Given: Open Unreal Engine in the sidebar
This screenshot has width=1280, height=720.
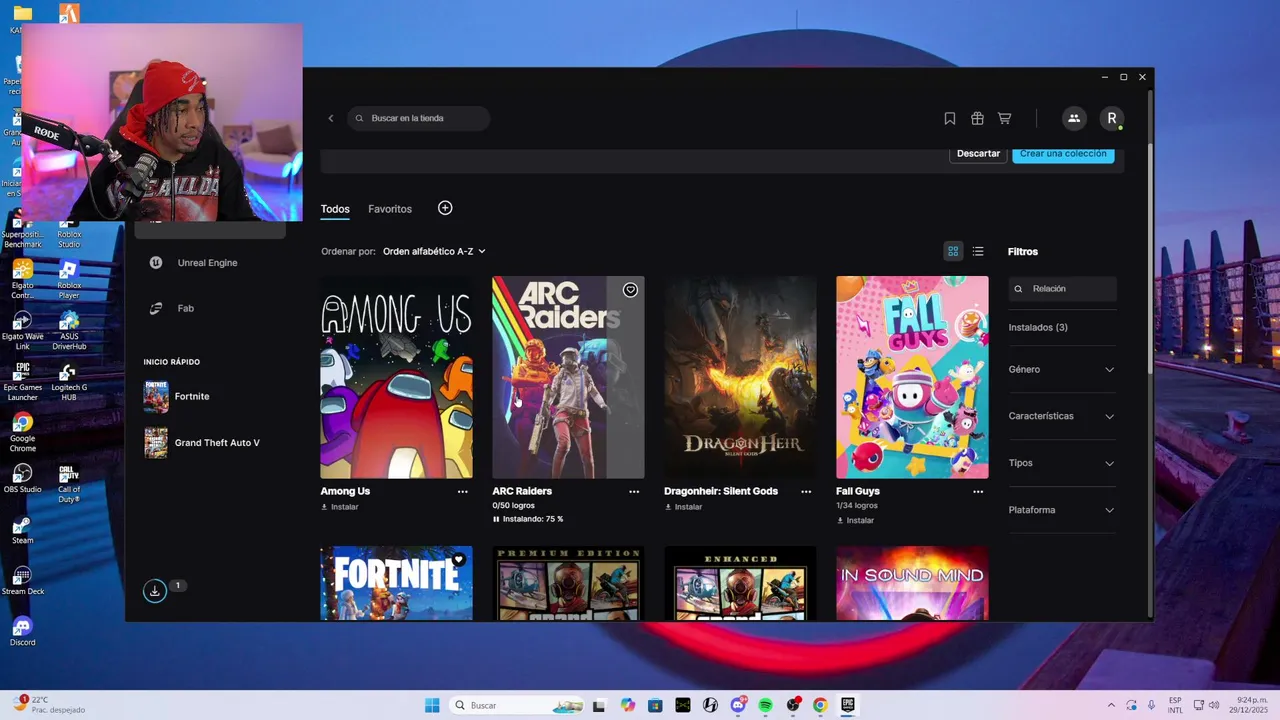Looking at the screenshot, I should (x=207, y=263).
